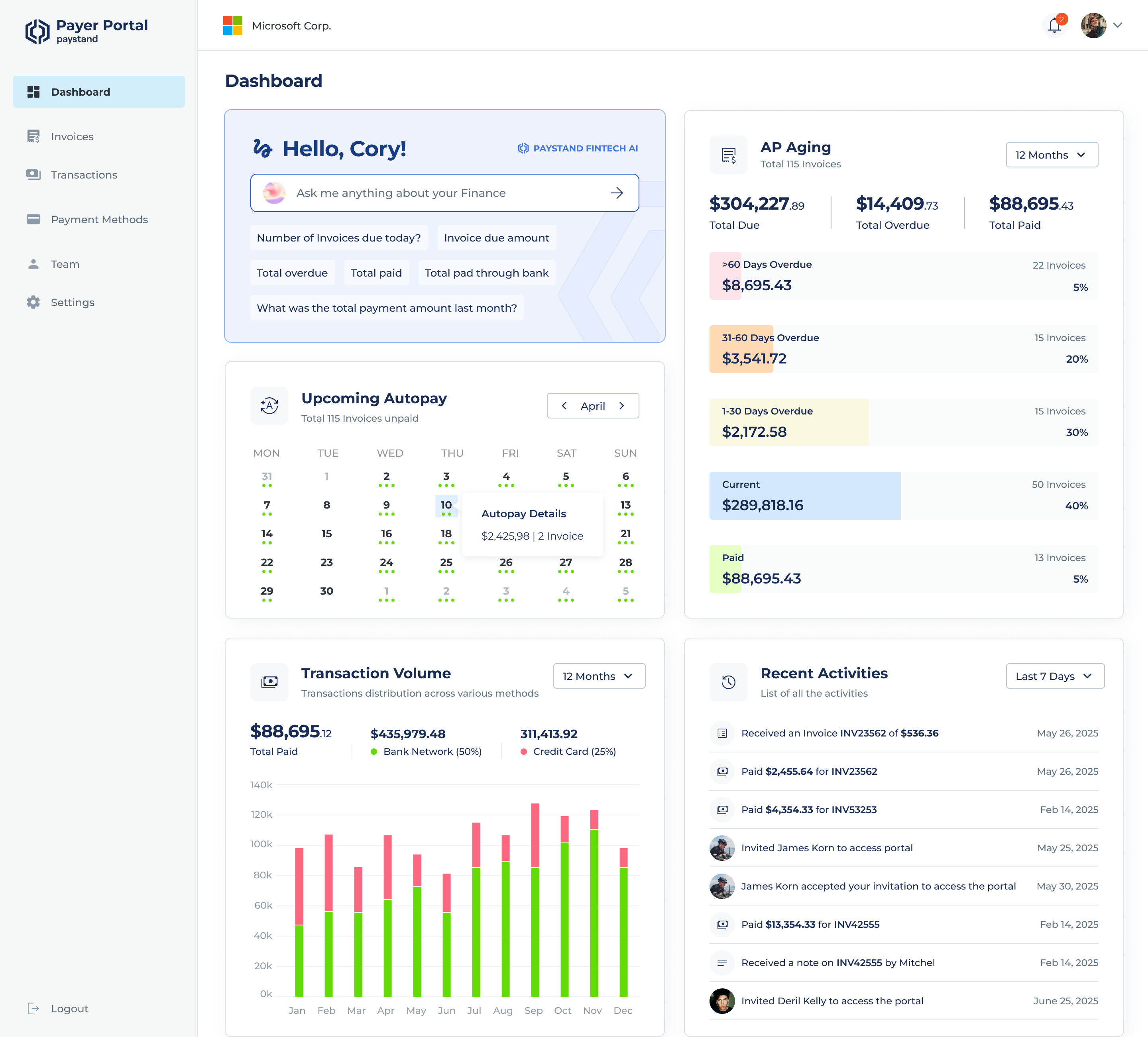Select April 29 in the calendar

click(267, 593)
